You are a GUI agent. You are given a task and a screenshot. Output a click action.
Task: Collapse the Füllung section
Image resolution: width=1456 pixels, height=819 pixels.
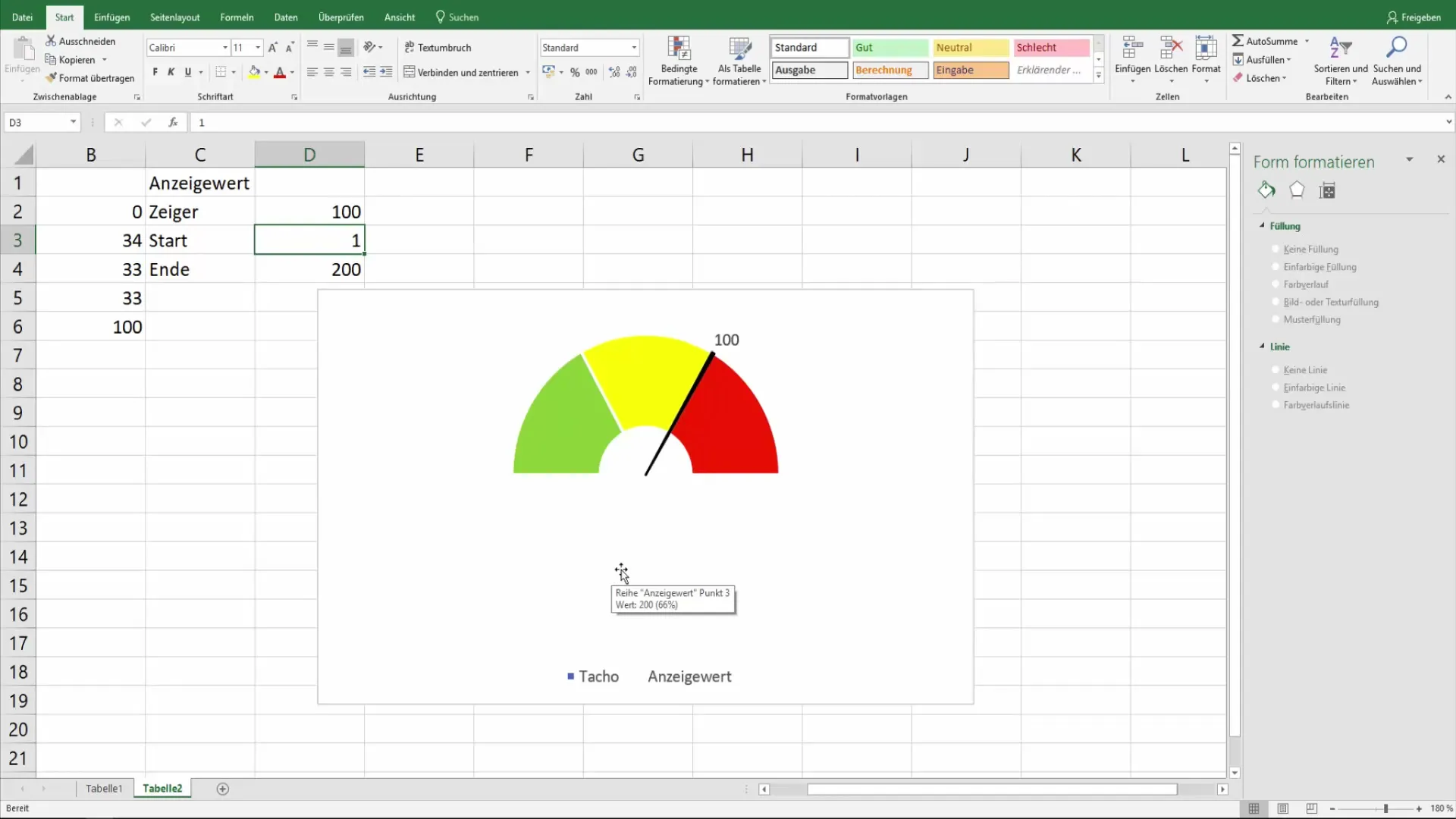pyautogui.click(x=1263, y=225)
